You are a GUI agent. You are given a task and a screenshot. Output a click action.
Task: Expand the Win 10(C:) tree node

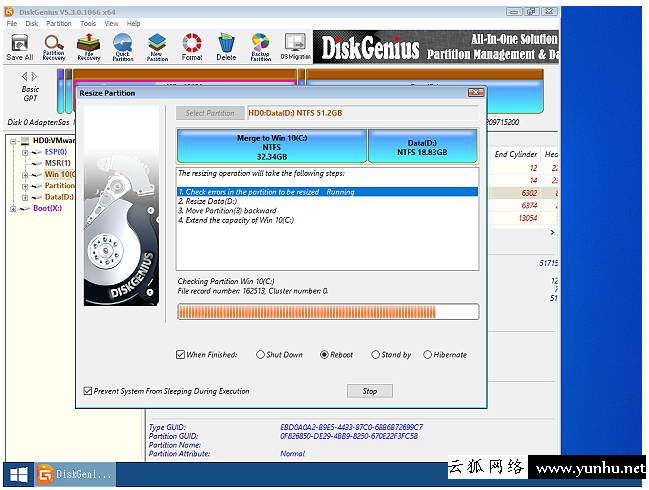click(25, 175)
